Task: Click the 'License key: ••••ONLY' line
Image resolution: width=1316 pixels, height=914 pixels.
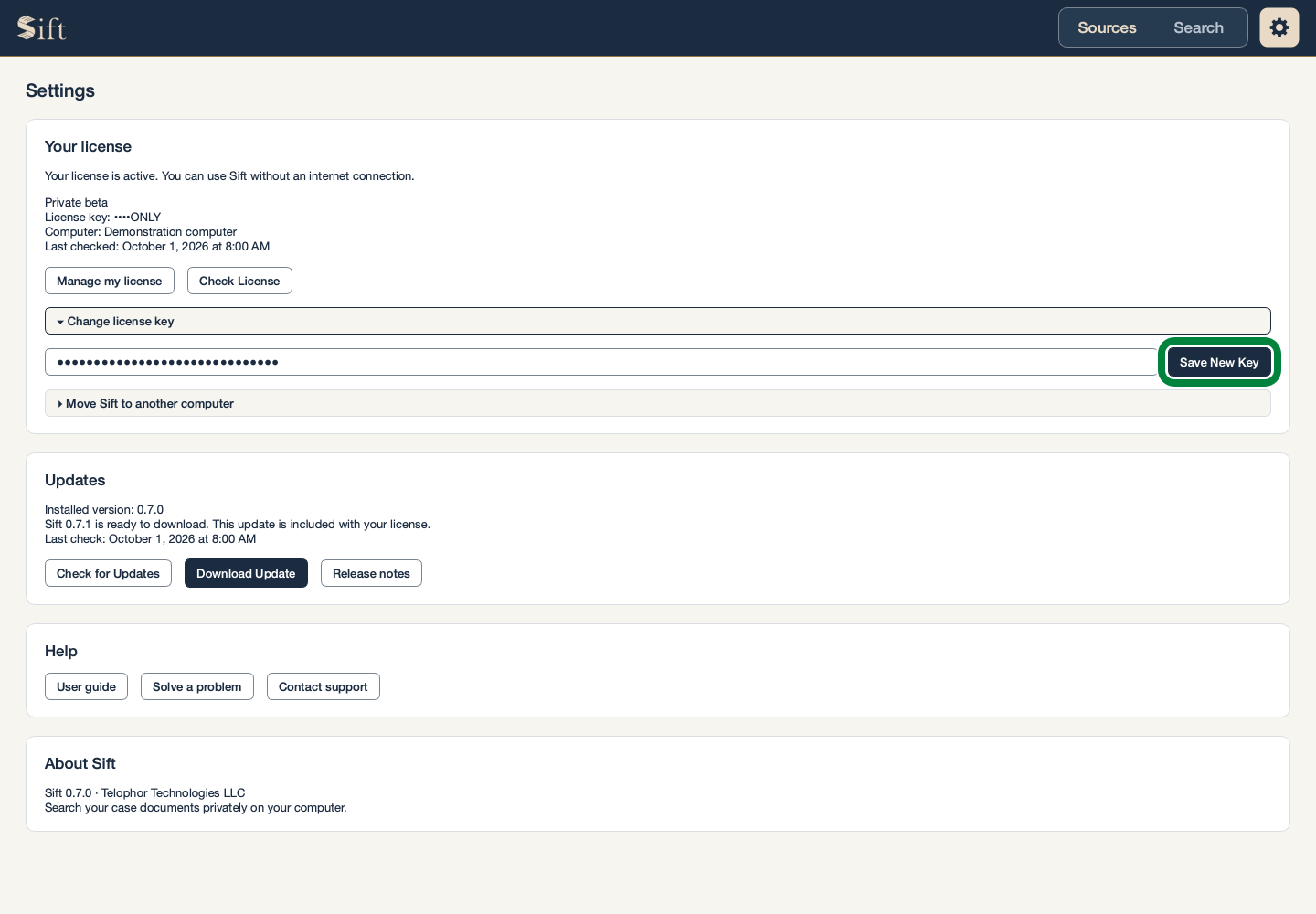Action: 102,218
